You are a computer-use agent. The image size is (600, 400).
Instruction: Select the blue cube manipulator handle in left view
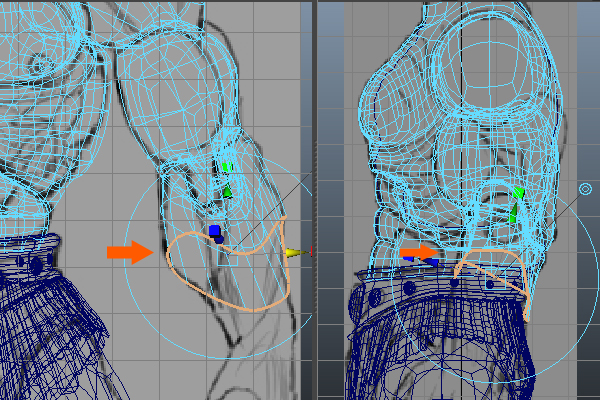click(x=215, y=230)
